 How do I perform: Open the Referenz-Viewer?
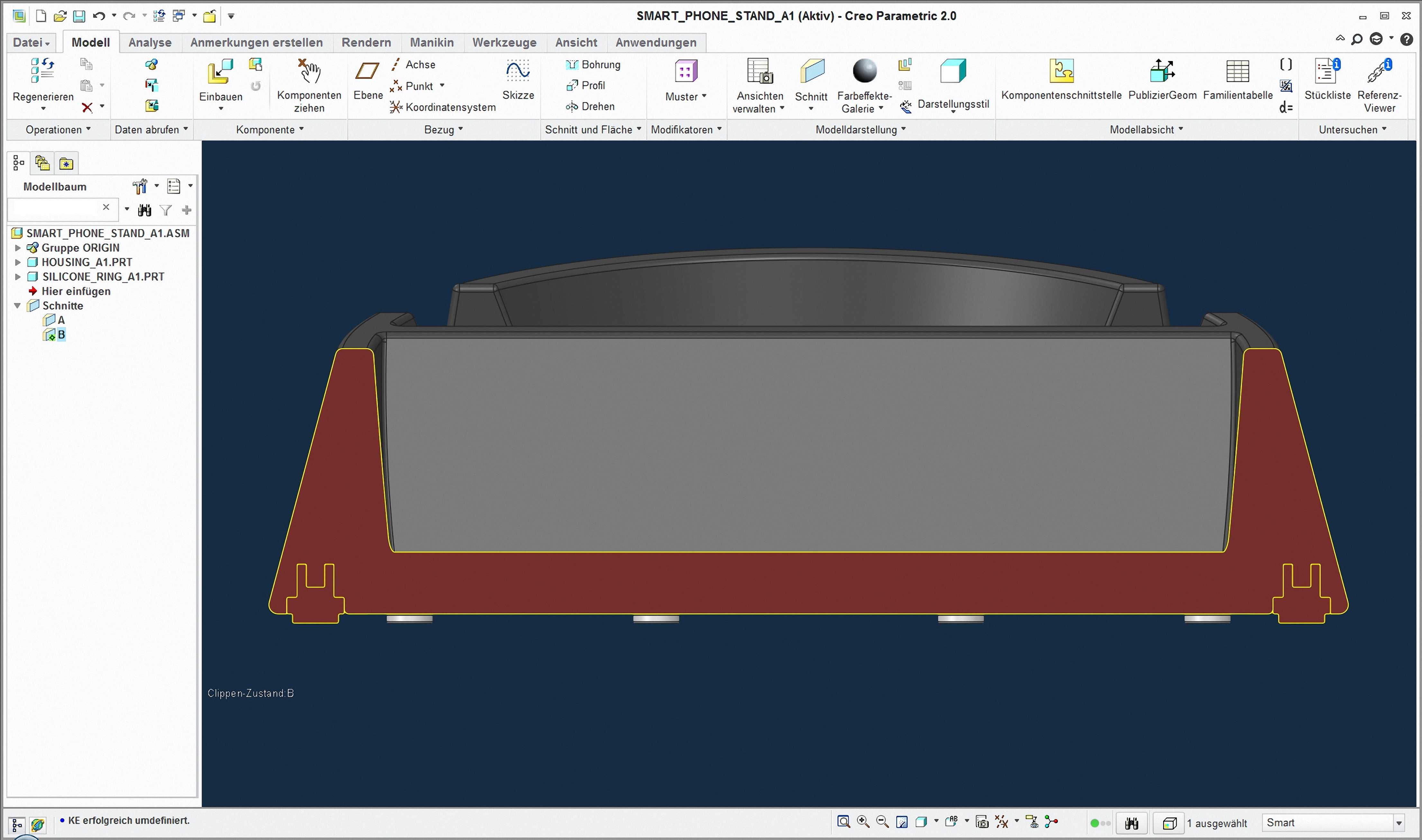1380,85
